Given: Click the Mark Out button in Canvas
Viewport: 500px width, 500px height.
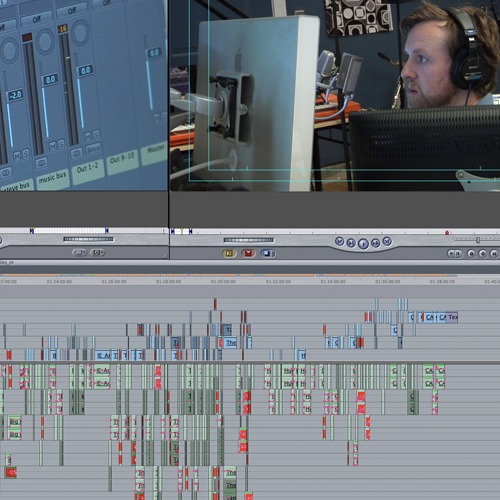Looking at the screenshot, I should (x=458, y=254).
